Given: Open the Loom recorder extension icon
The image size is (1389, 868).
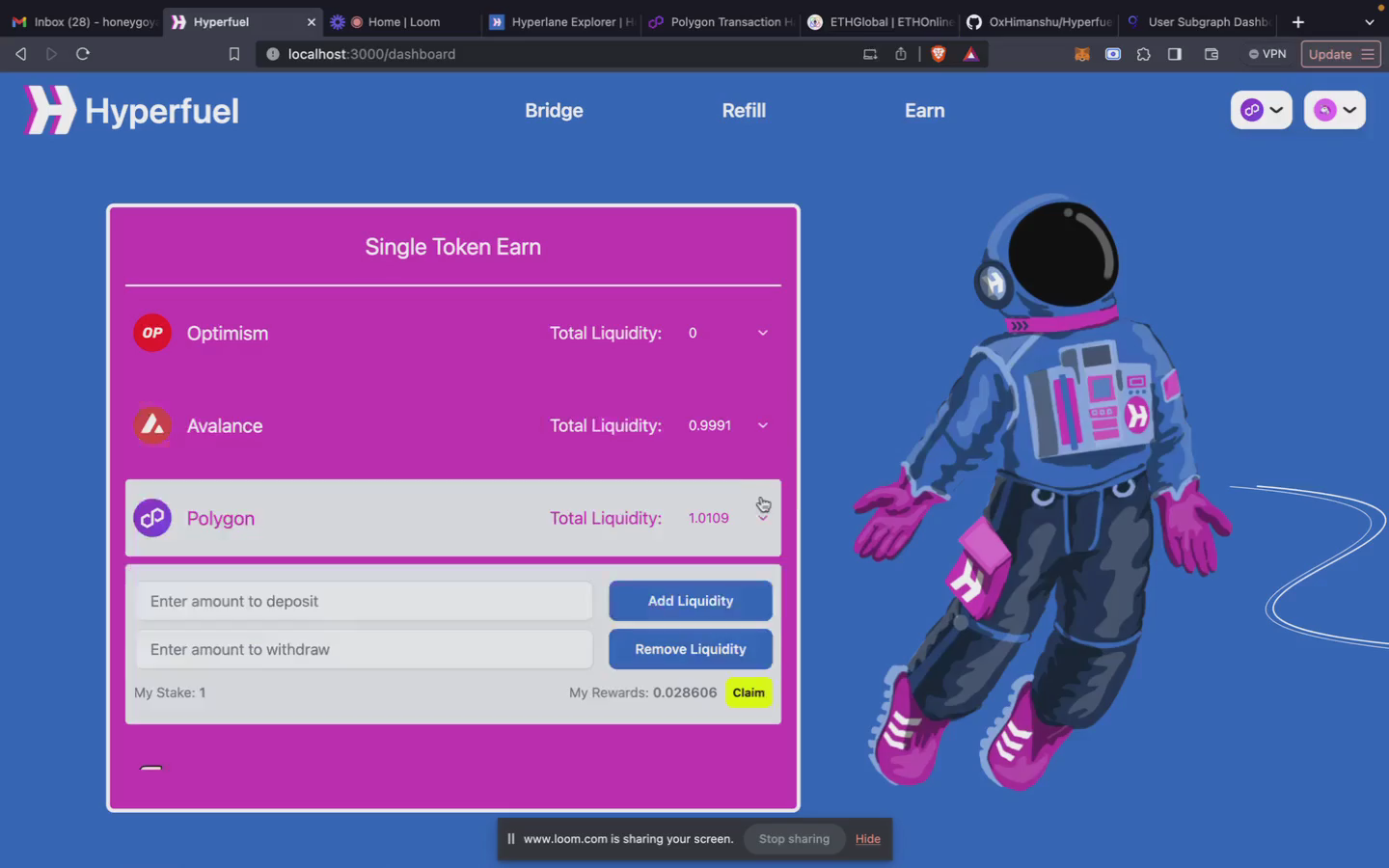Looking at the screenshot, I should [1113, 54].
